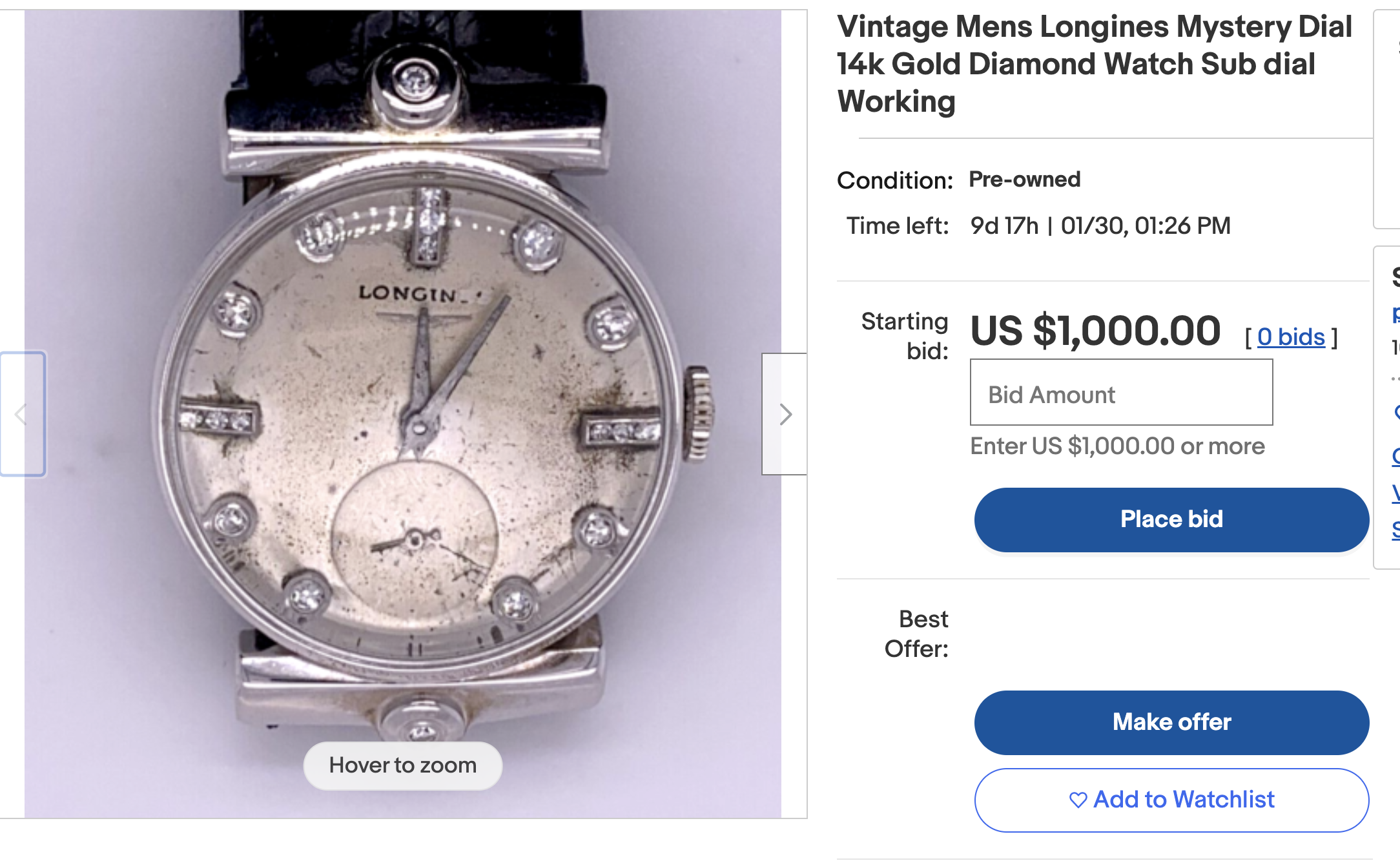Click the heart icon on Watchlist button

(x=1078, y=800)
